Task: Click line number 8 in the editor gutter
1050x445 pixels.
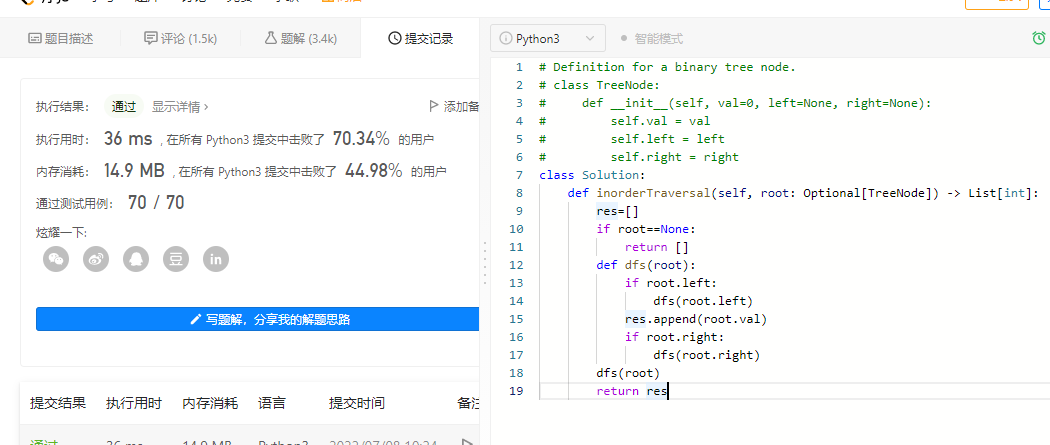Action: coord(519,193)
